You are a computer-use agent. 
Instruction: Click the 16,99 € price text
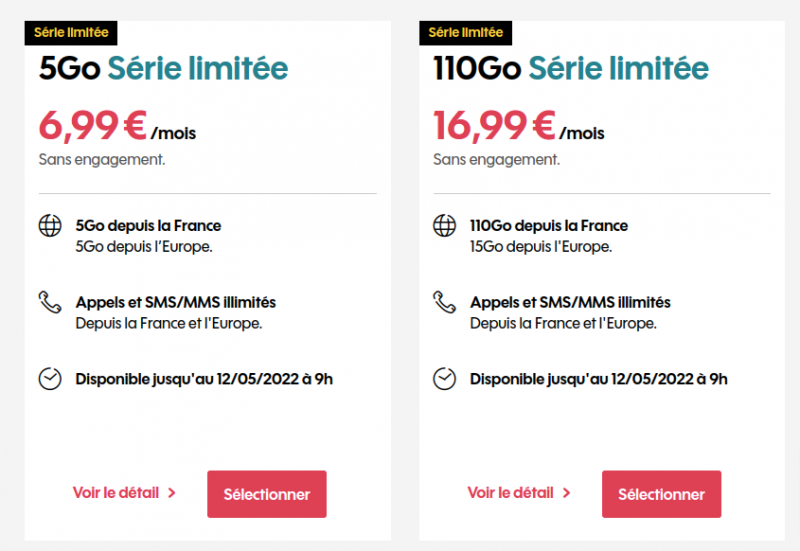click(494, 126)
